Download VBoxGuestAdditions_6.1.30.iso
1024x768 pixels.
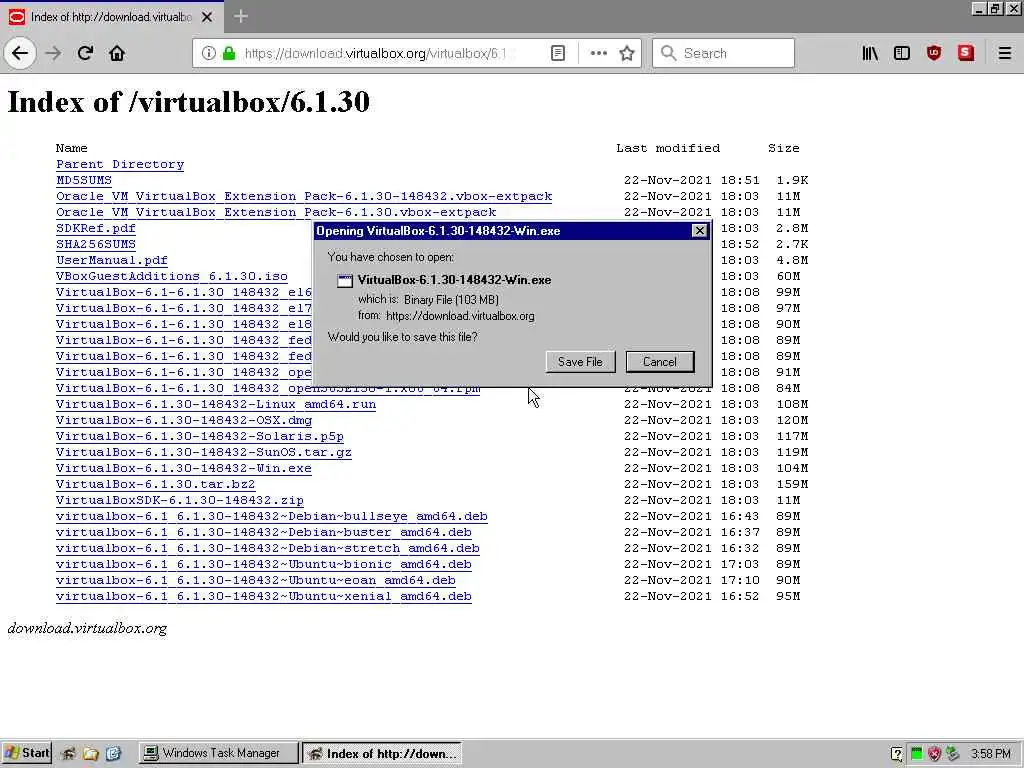tap(172, 276)
